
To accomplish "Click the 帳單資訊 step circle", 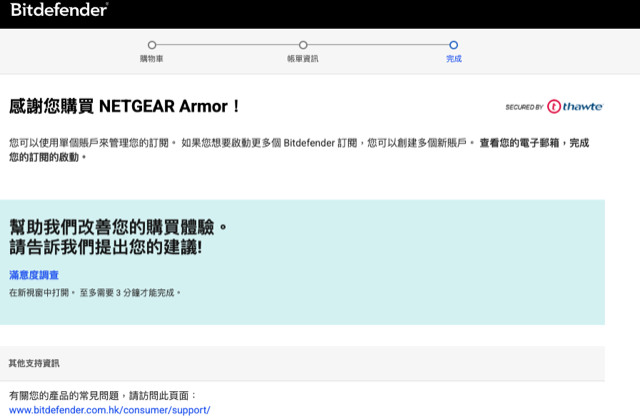I will [x=303, y=45].
